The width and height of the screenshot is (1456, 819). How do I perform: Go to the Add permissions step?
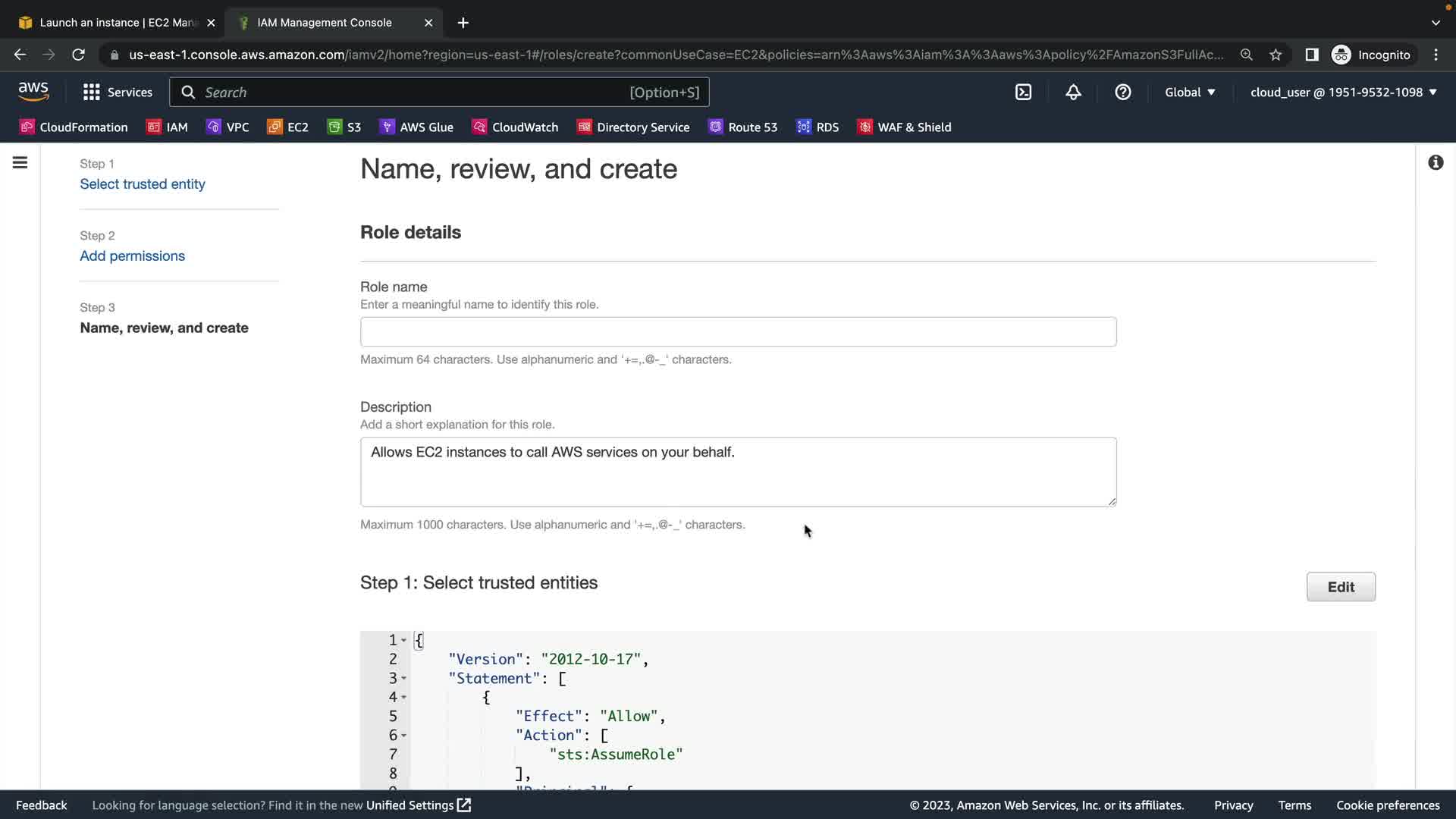coord(132,256)
